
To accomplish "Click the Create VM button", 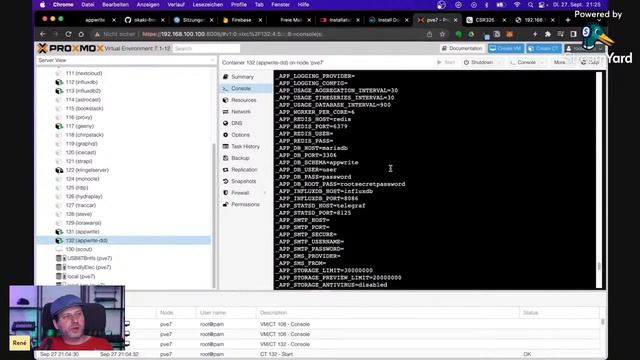I will 506,49.
